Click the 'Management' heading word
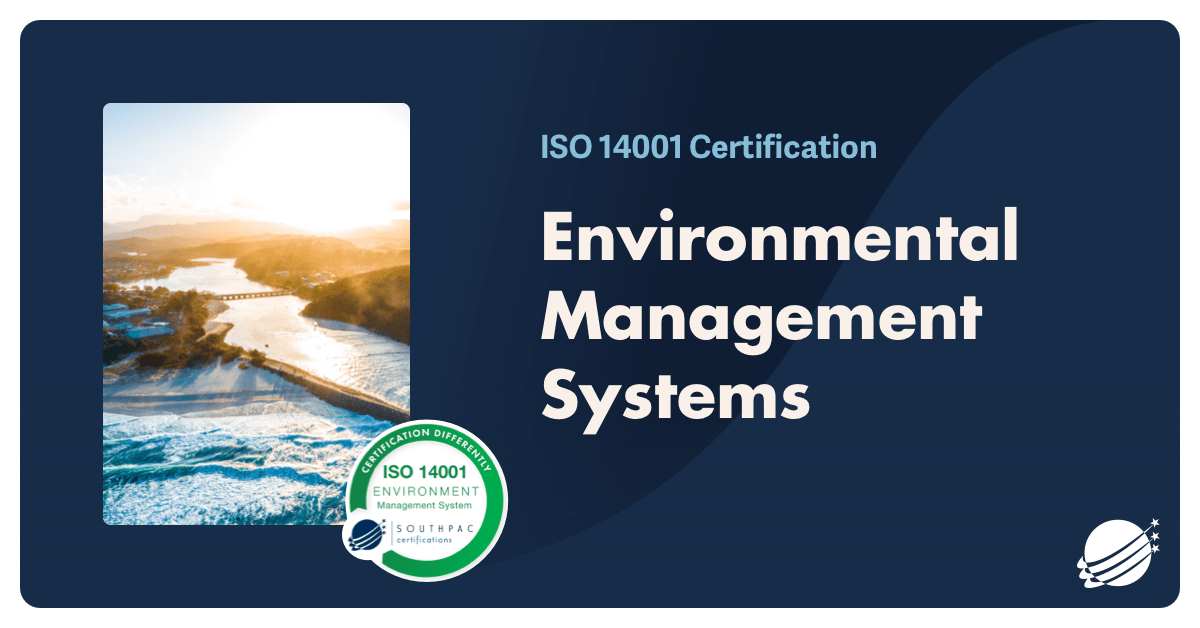The height and width of the screenshot is (628, 1200). pos(762,318)
